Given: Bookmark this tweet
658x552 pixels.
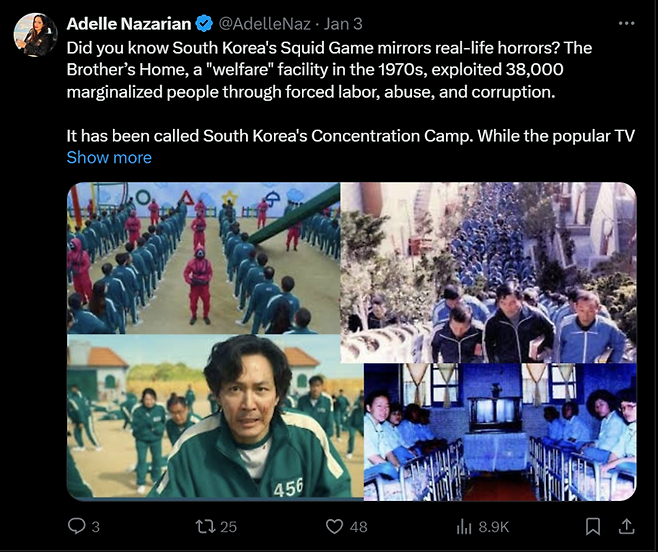Looking at the screenshot, I should pyautogui.click(x=593, y=526).
